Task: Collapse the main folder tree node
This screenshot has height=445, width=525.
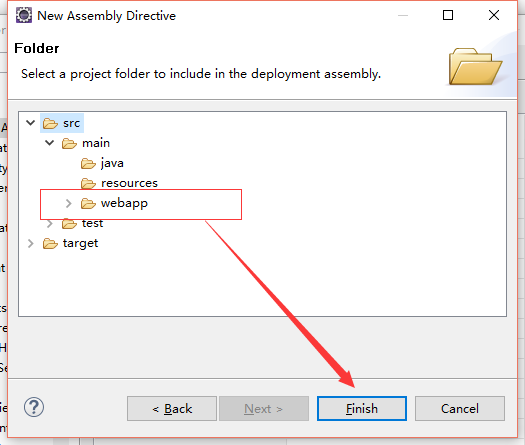Action: [x=50, y=143]
